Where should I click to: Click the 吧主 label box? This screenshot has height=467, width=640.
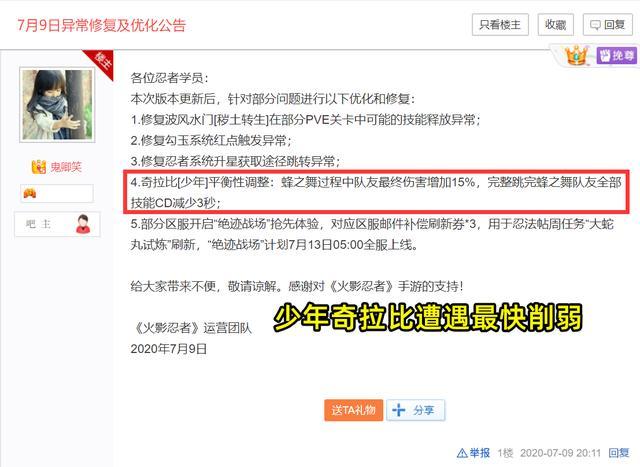[57, 224]
